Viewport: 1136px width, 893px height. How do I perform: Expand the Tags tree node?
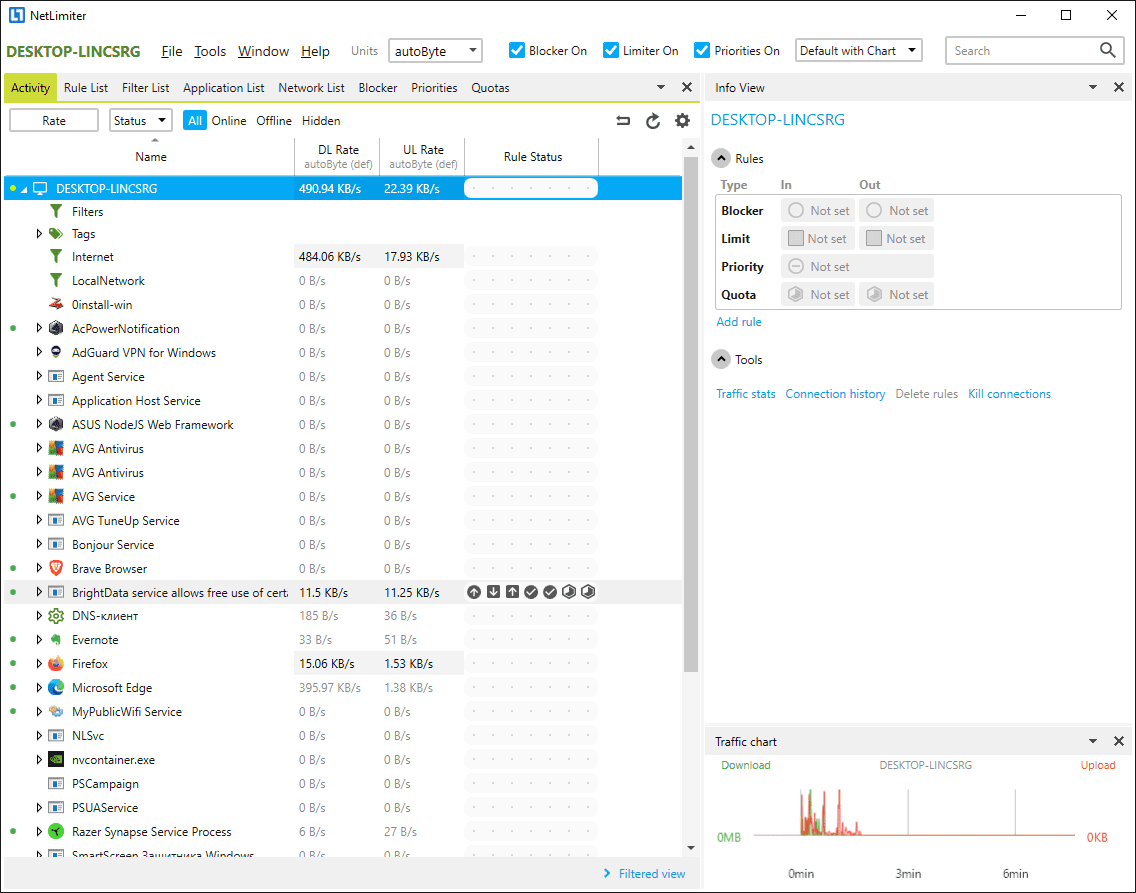coord(39,233)
